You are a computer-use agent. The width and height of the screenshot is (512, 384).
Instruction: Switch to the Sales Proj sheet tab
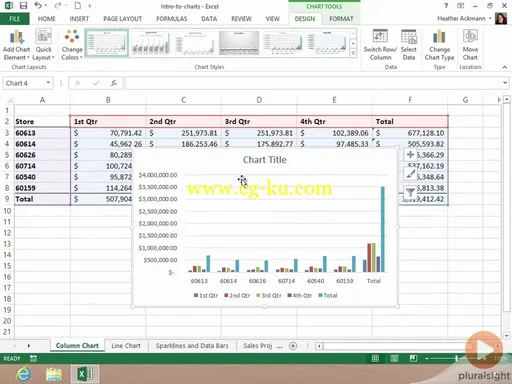pos(258,346)
